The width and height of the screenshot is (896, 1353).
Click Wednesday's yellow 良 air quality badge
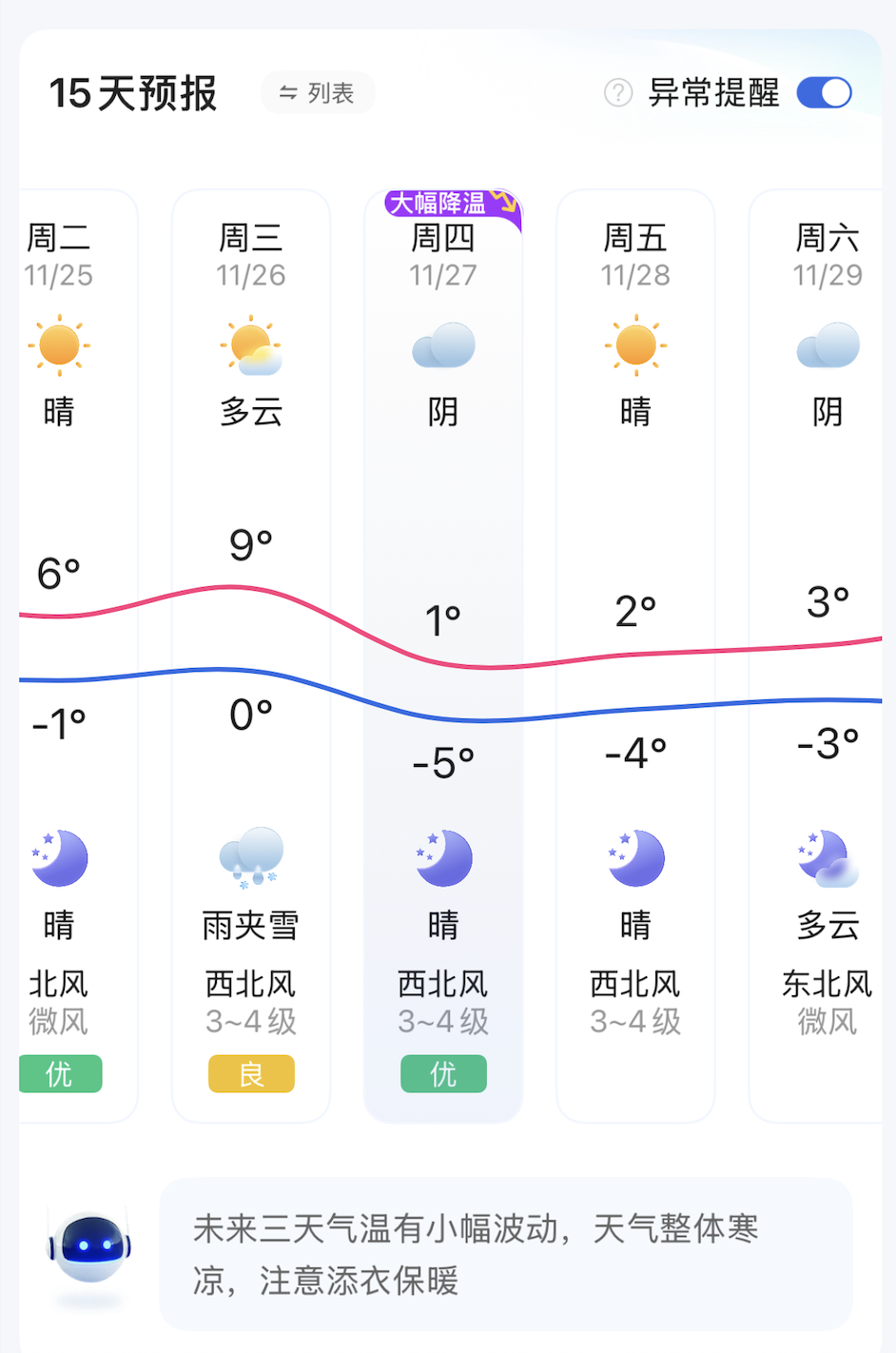click(251, 1074)
